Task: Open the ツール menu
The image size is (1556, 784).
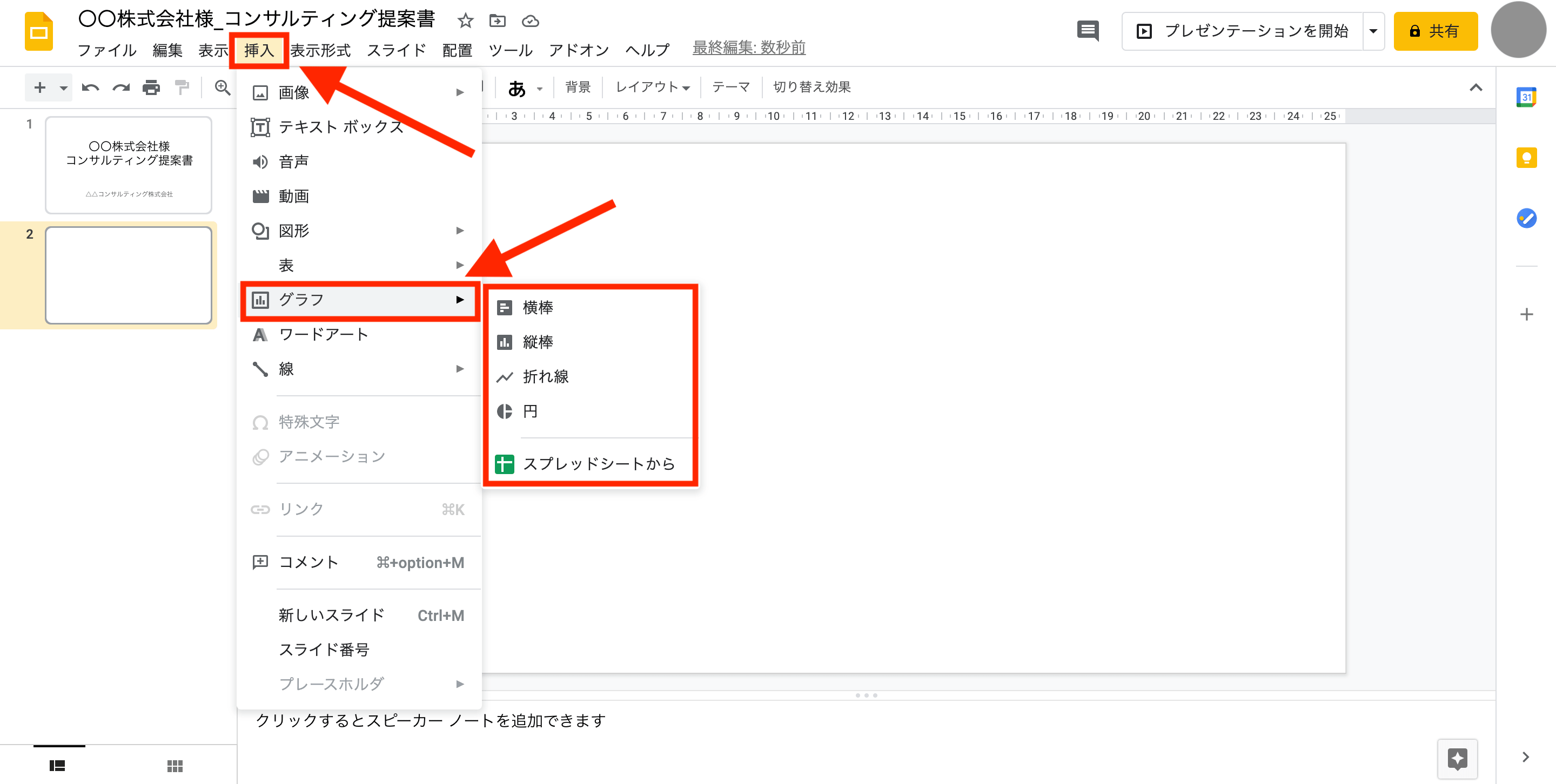Action: click(511, 50)
